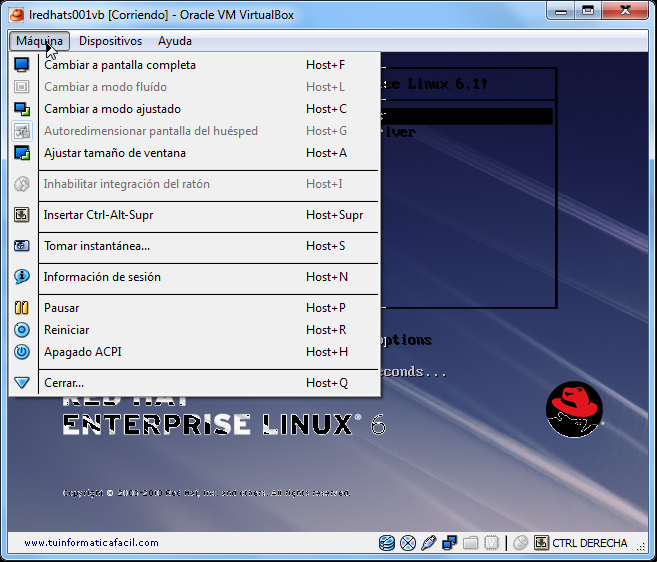Click the blue reset icon beside Reiniciar
Screen dimensions: 657x562
[22, 330]
